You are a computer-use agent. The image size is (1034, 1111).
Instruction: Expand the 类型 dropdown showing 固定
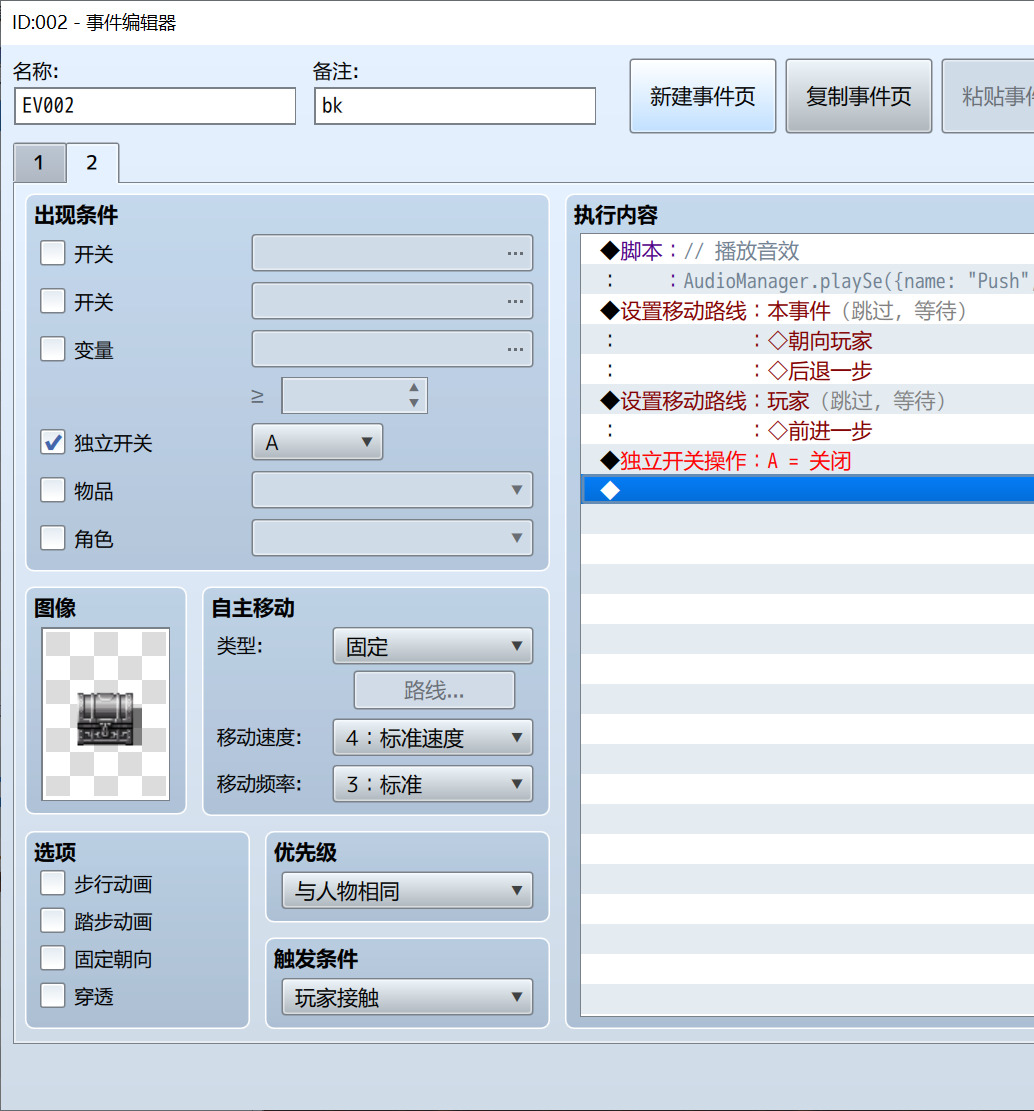coord(433,646)
